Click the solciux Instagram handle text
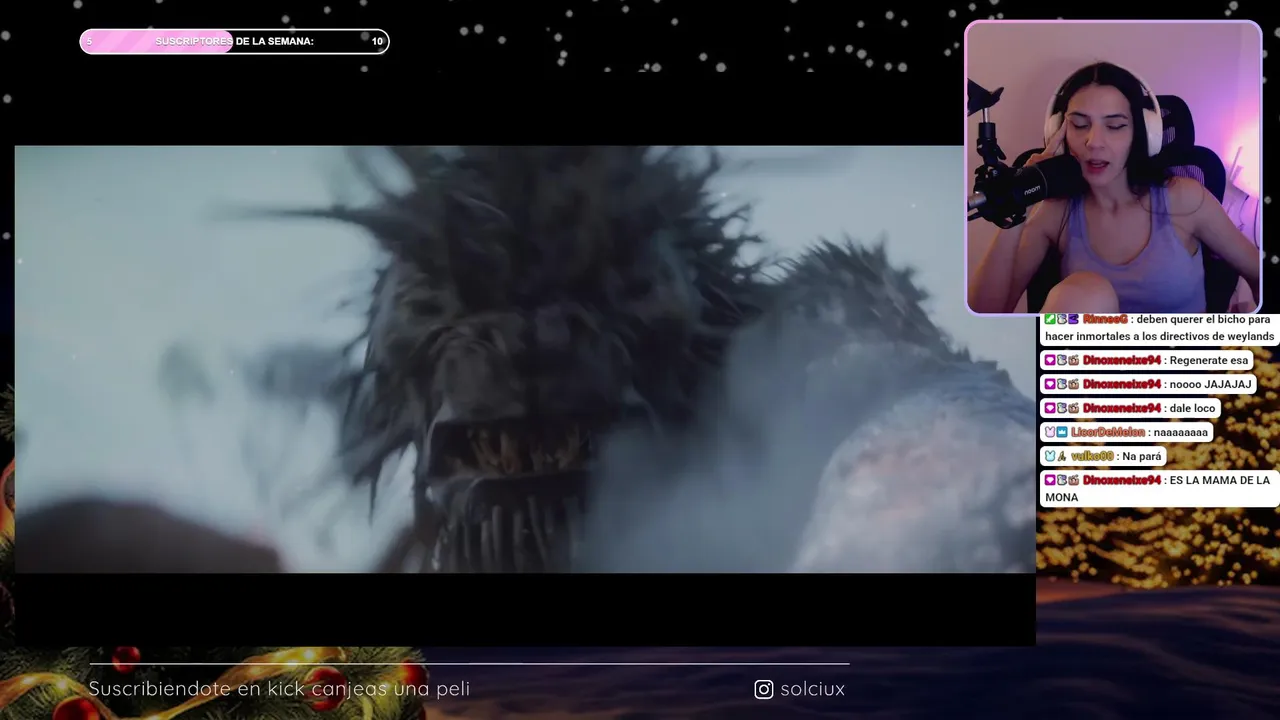 tap(812, 689)
